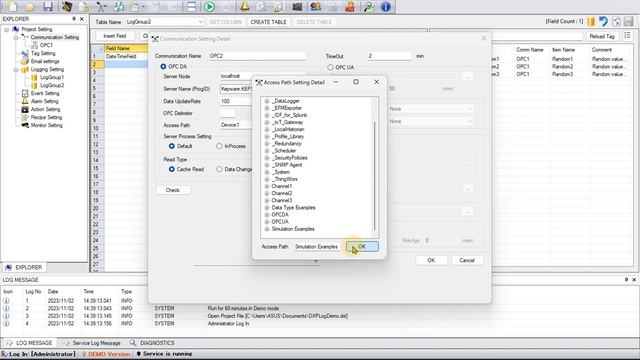
Task: Click the paintbrush project toolbar icon
Action: click(x=67, y=7)
